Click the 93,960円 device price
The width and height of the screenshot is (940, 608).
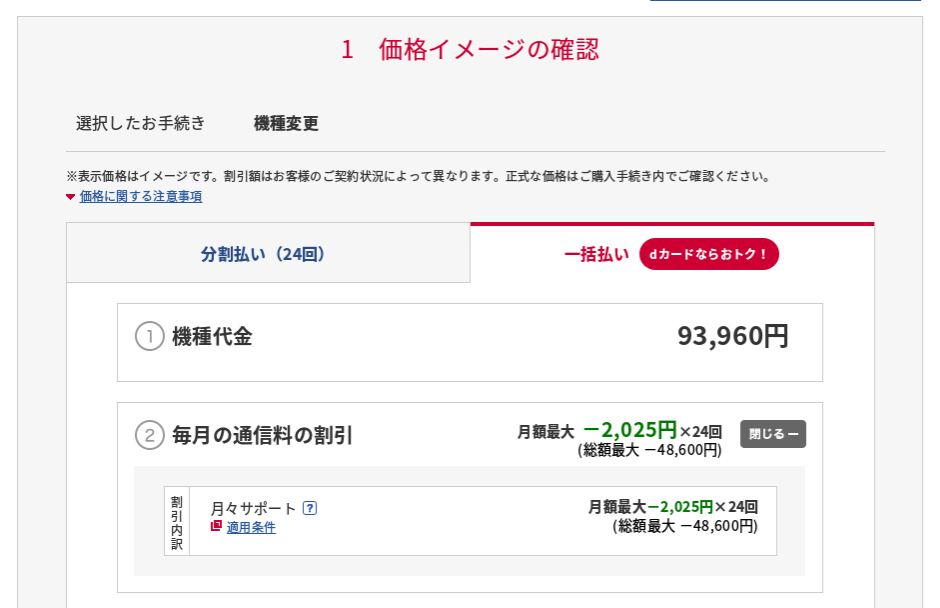tap(733, 336)
